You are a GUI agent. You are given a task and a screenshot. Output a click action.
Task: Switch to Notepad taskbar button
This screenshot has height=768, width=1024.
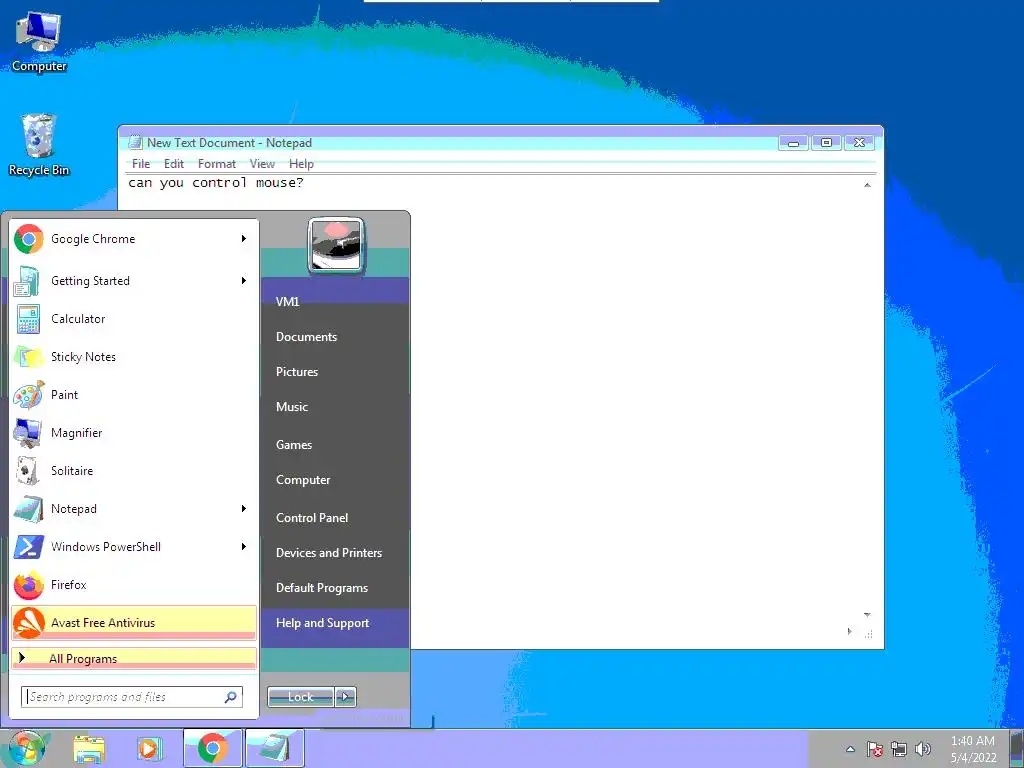point(274,748)
